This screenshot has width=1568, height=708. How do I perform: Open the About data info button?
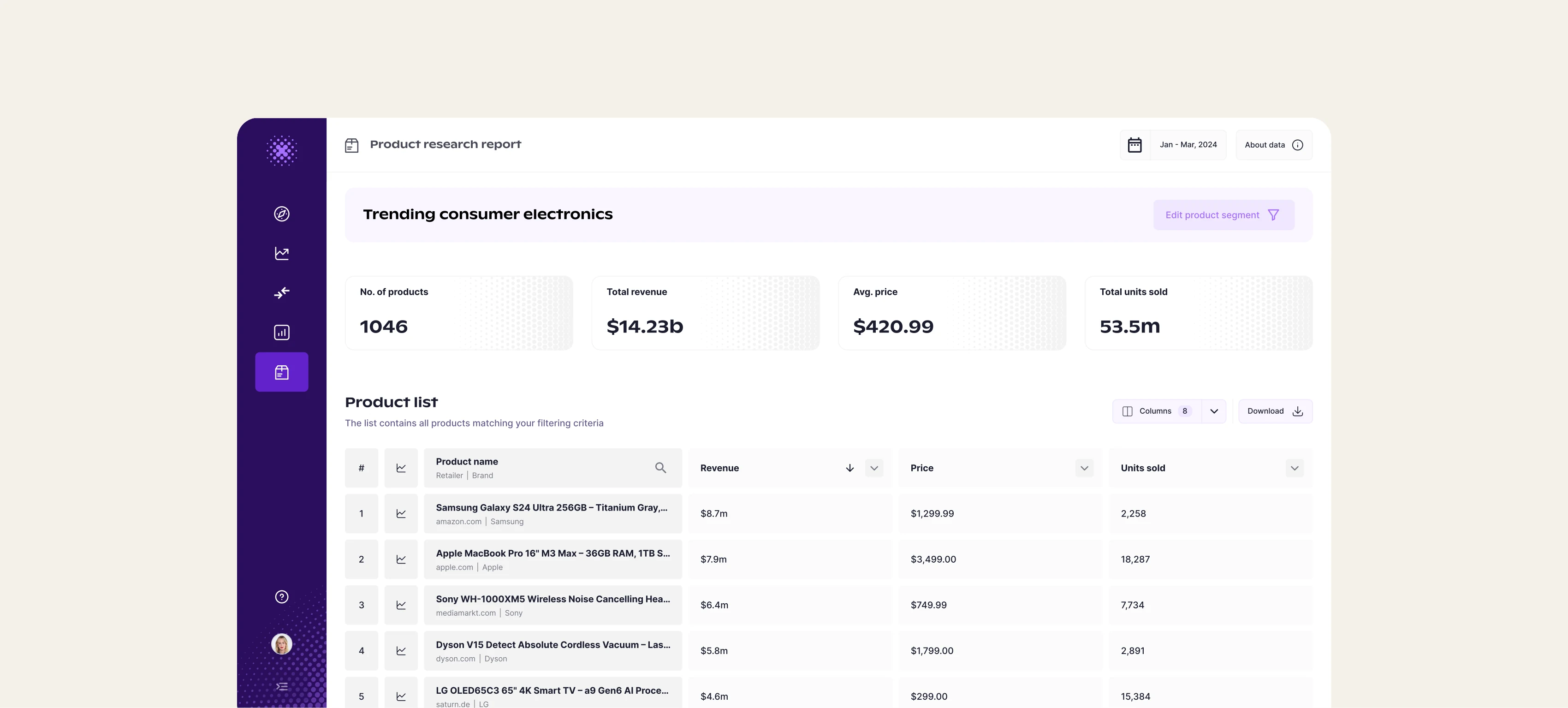pos(1273,145)
